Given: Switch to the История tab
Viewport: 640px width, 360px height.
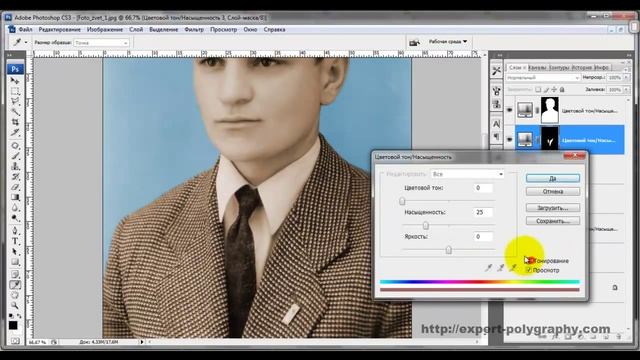Looking at the screenshot, I should click(x=581, y=67).
